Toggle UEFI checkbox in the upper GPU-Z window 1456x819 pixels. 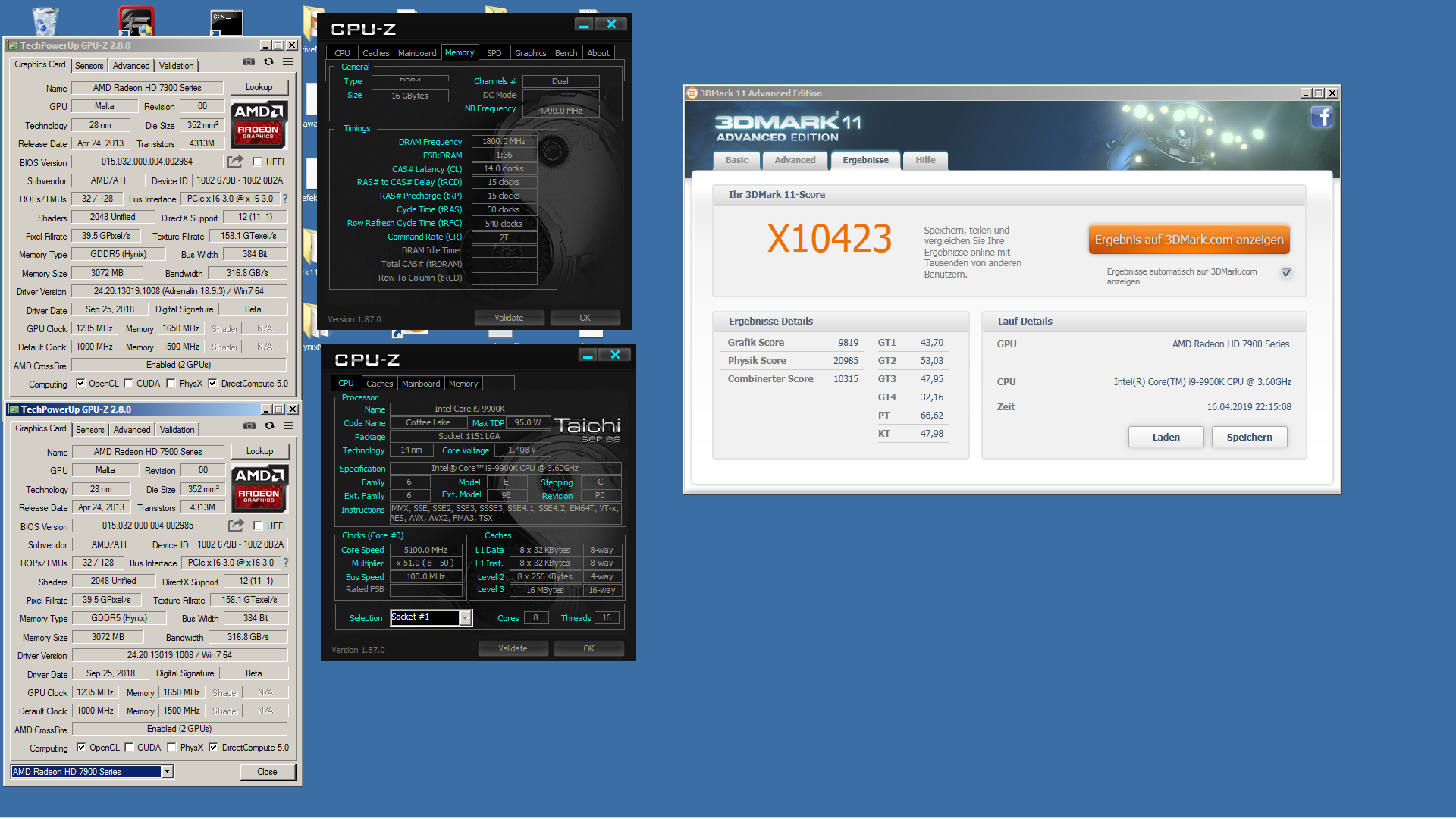(257, 162)
